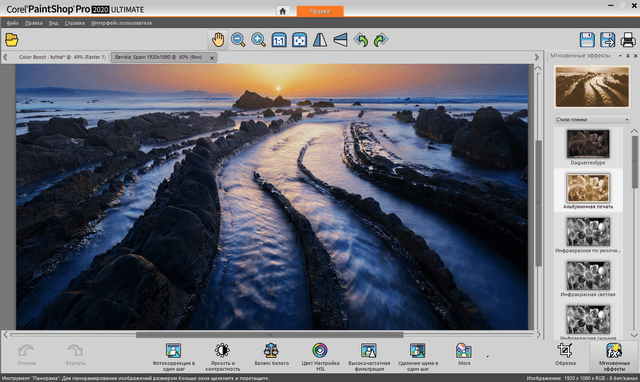
Task: Flip image vertically icon
Action: pos(340,40)
